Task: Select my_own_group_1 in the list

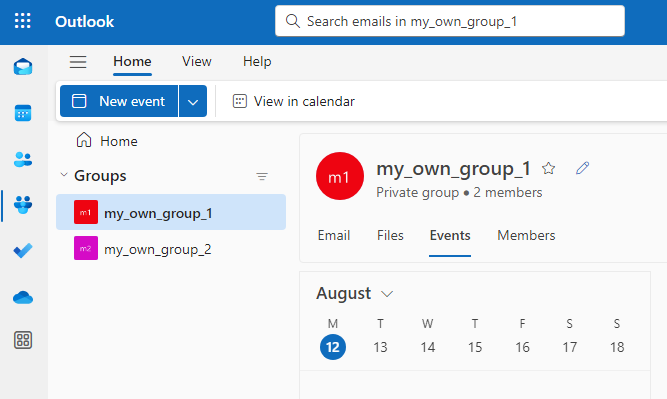Action: pos(171,212)
